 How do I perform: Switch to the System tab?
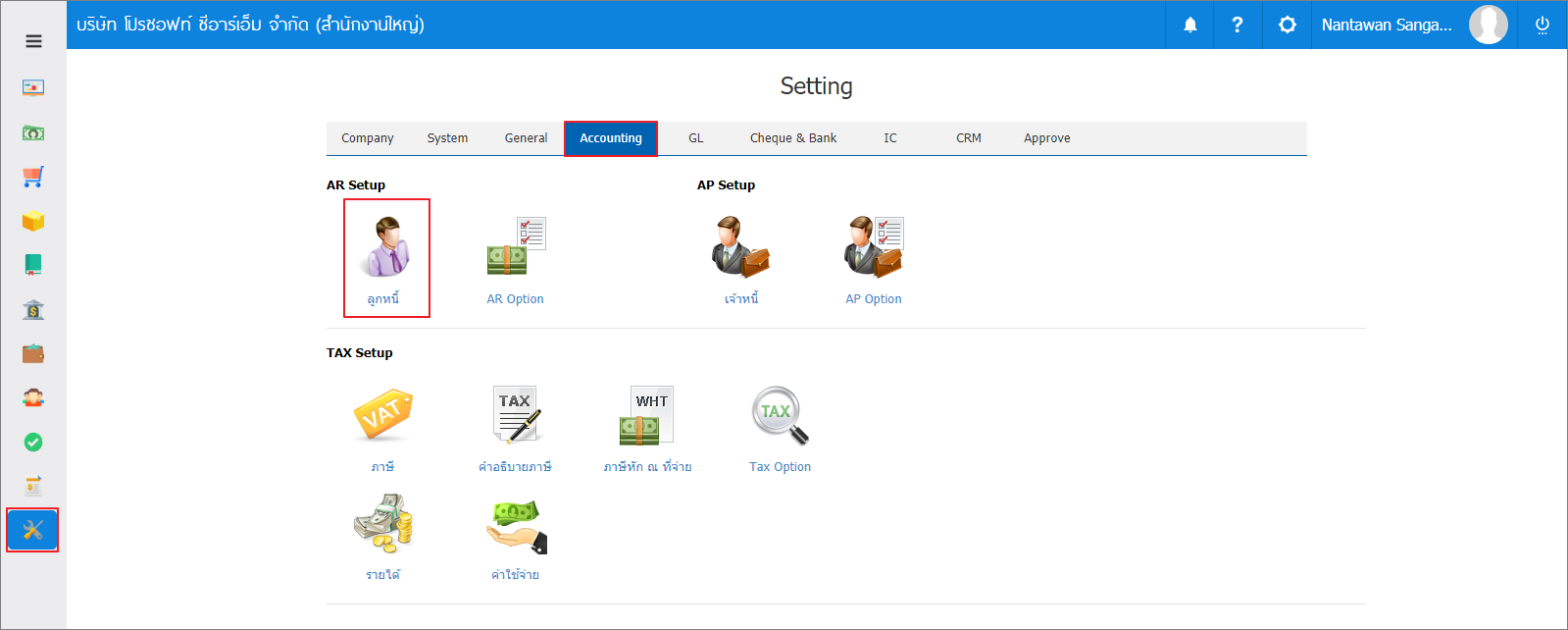[447, 138]
